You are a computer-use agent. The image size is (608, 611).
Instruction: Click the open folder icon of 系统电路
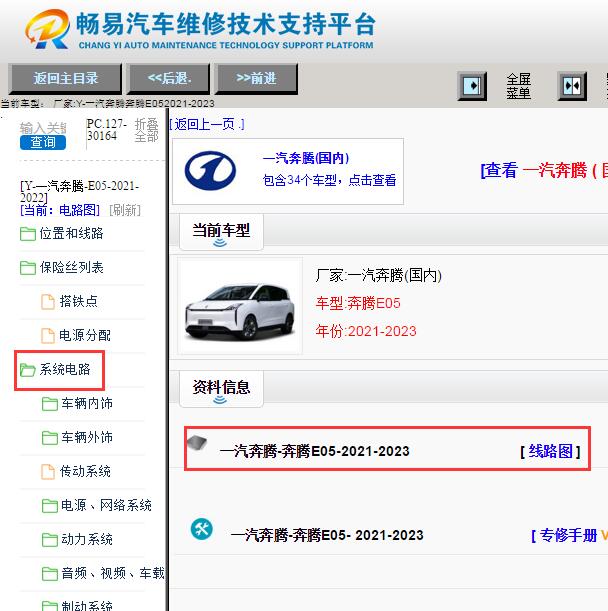point(28,369)
